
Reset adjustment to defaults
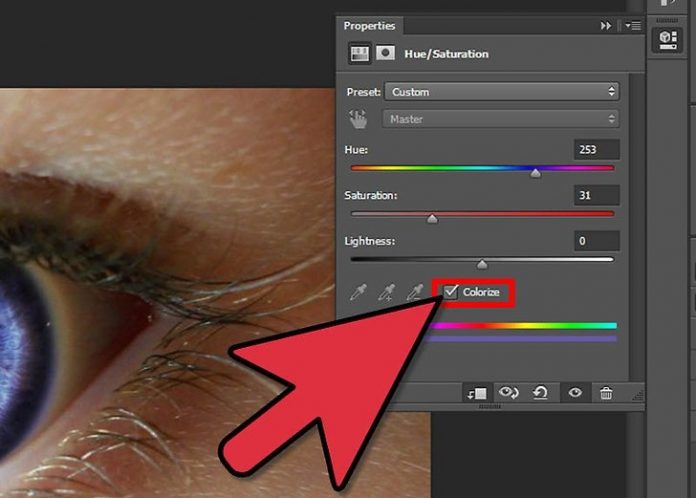(541, 393)
